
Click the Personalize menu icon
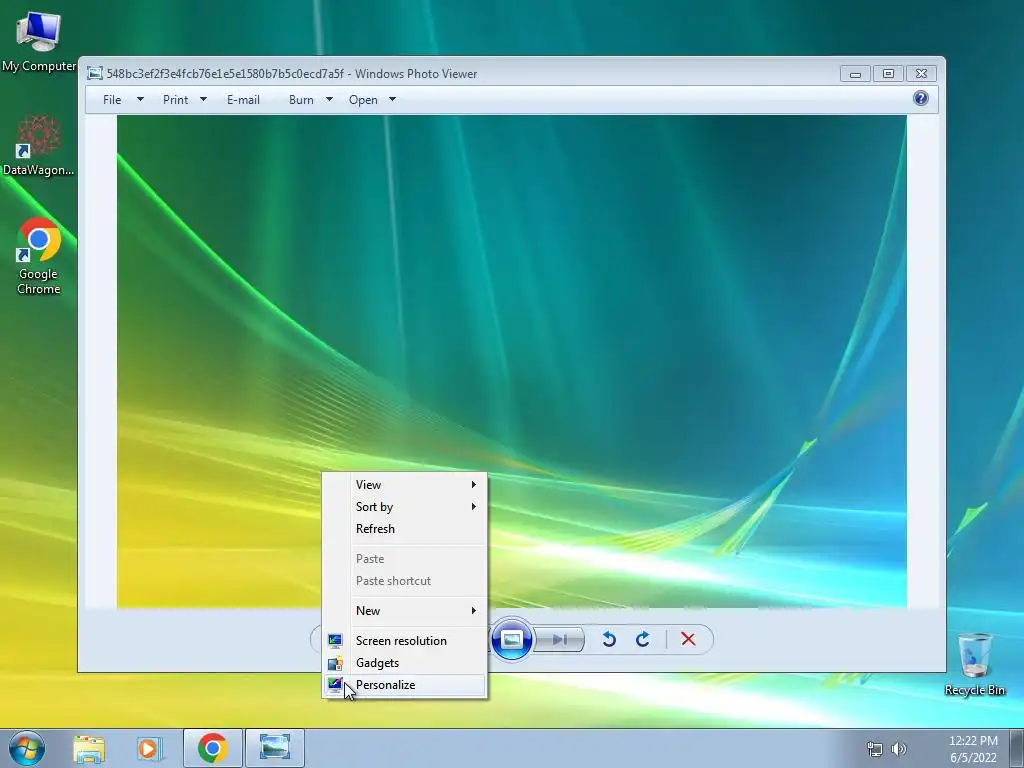335,685
